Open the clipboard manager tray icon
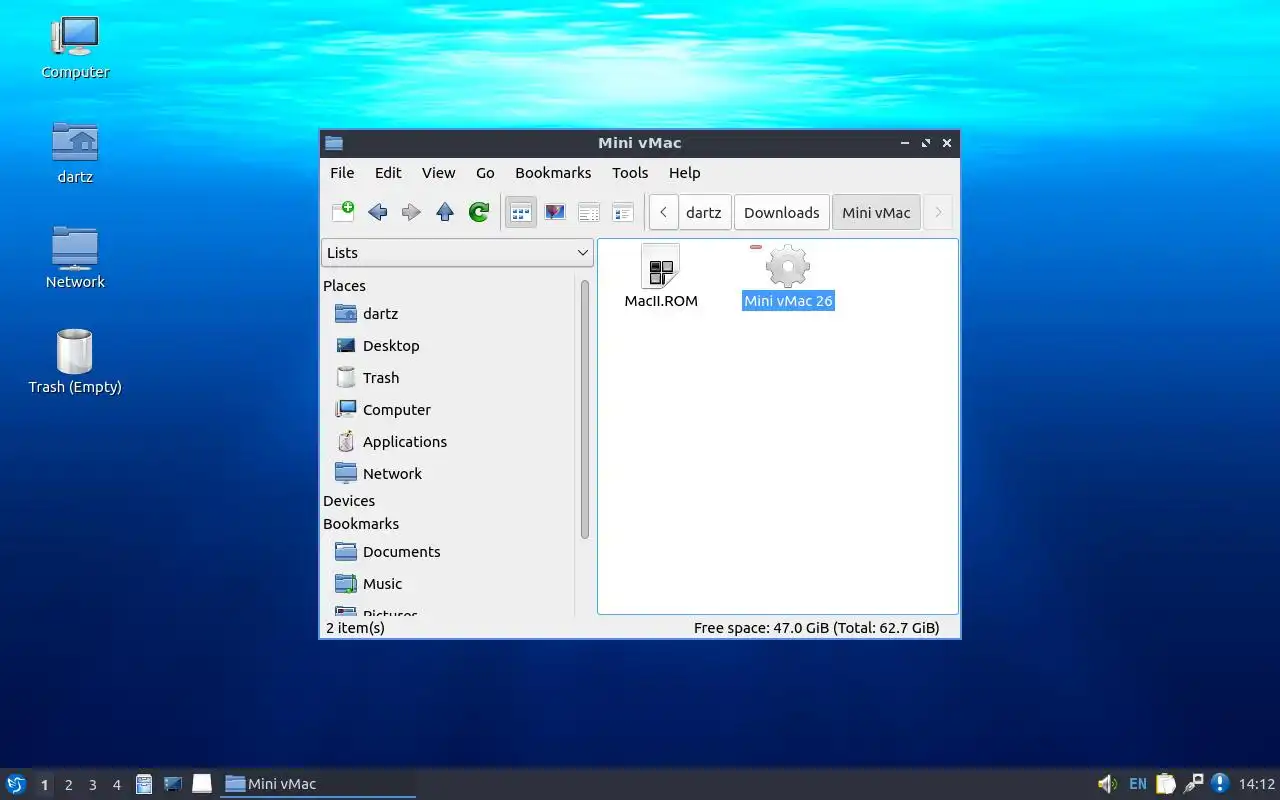Screen dimensions: 1280x800 1166,784
